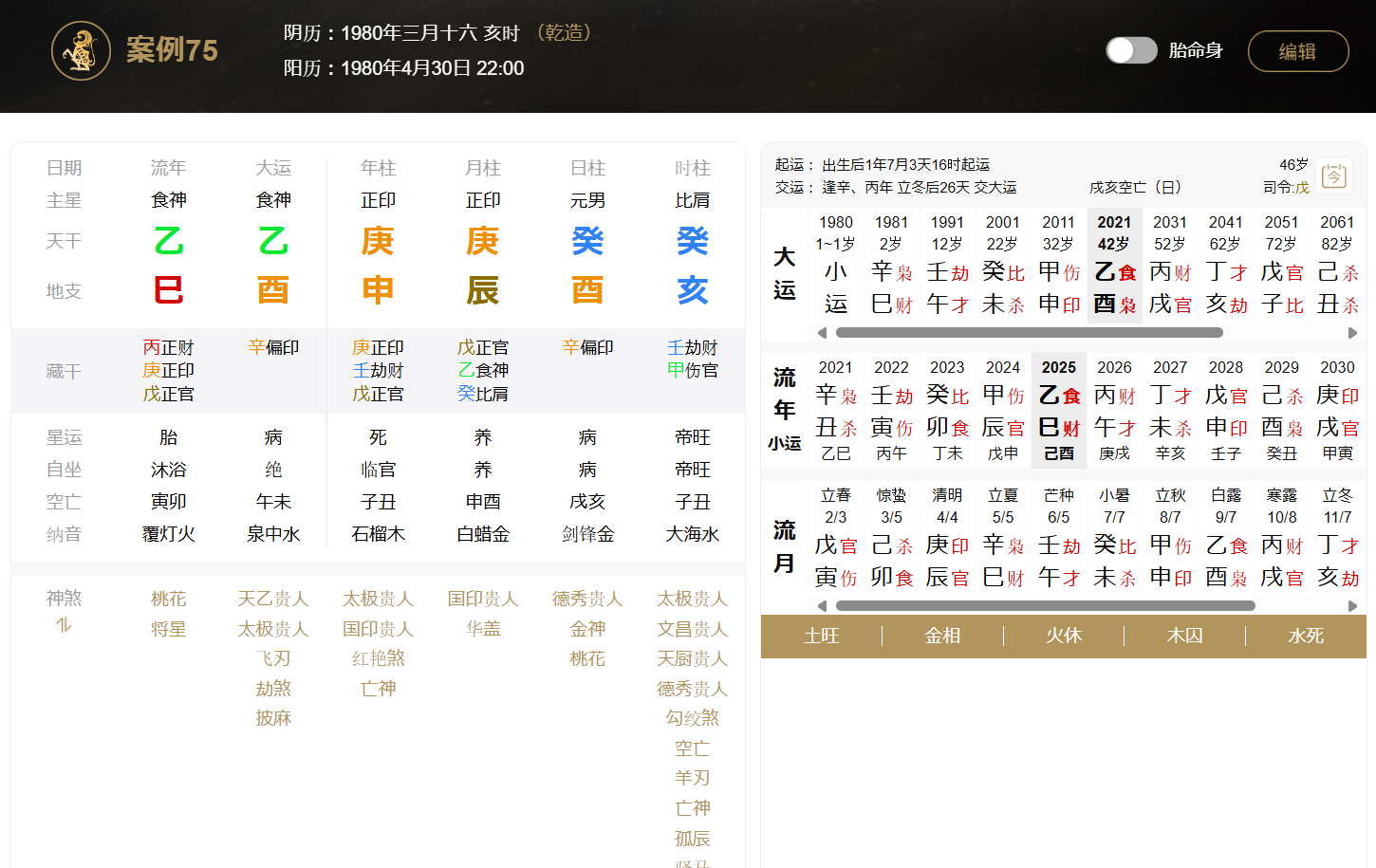
Task: Click the 流月 horizontal scrollbar
Action: pos(1044,605)
